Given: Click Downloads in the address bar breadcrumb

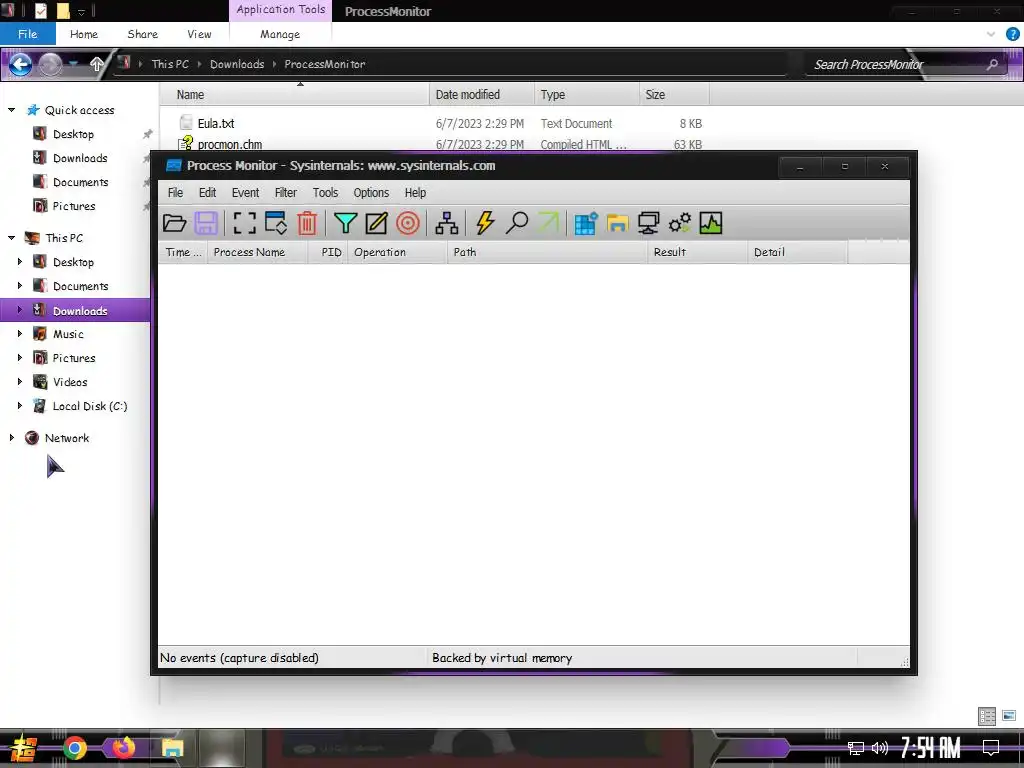Looking at the screenshot, I should 237,64.
